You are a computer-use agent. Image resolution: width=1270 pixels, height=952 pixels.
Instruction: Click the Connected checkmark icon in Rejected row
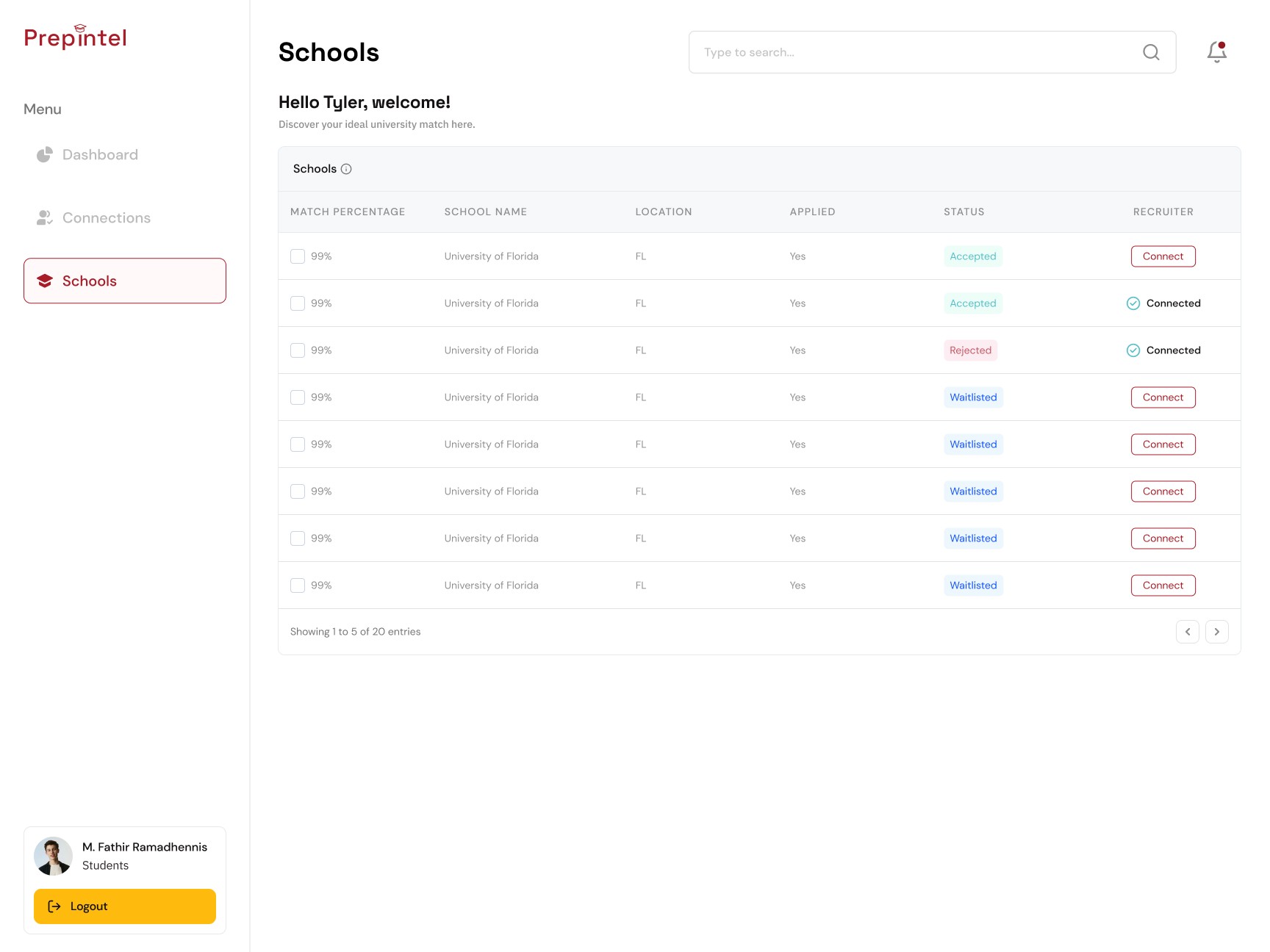pyautogui.click(x=1133, y=350)
